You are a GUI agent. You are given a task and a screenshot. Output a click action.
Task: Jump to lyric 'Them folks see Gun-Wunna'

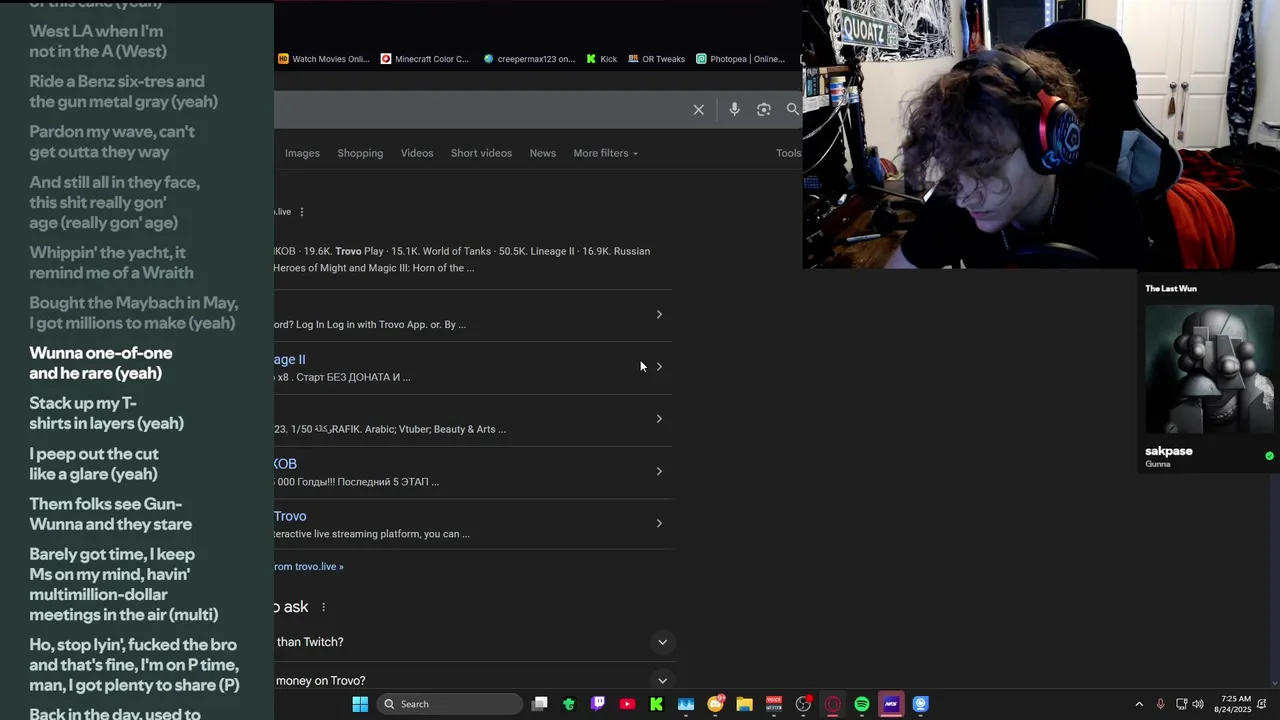click(x=111, y=514)
